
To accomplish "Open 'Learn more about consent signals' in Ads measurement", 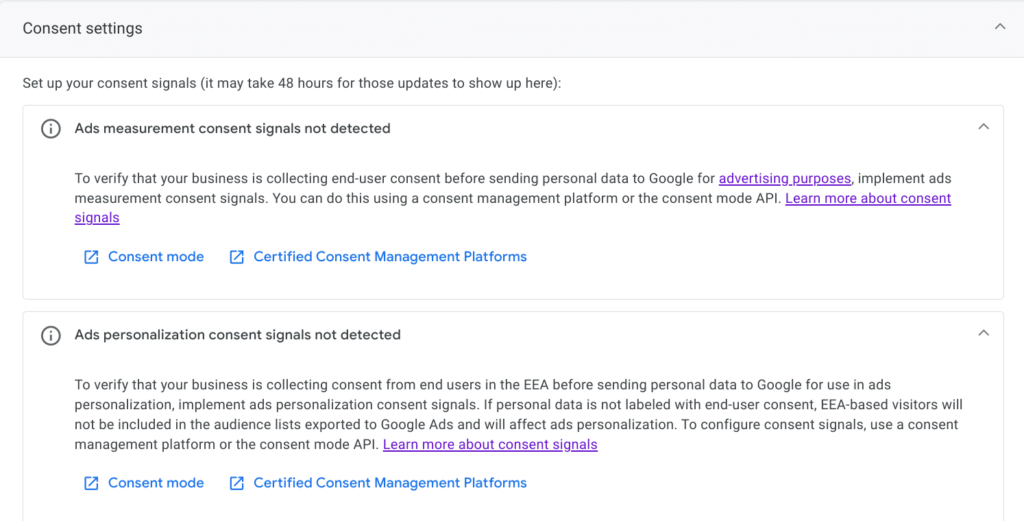I will tap(867, 198).
